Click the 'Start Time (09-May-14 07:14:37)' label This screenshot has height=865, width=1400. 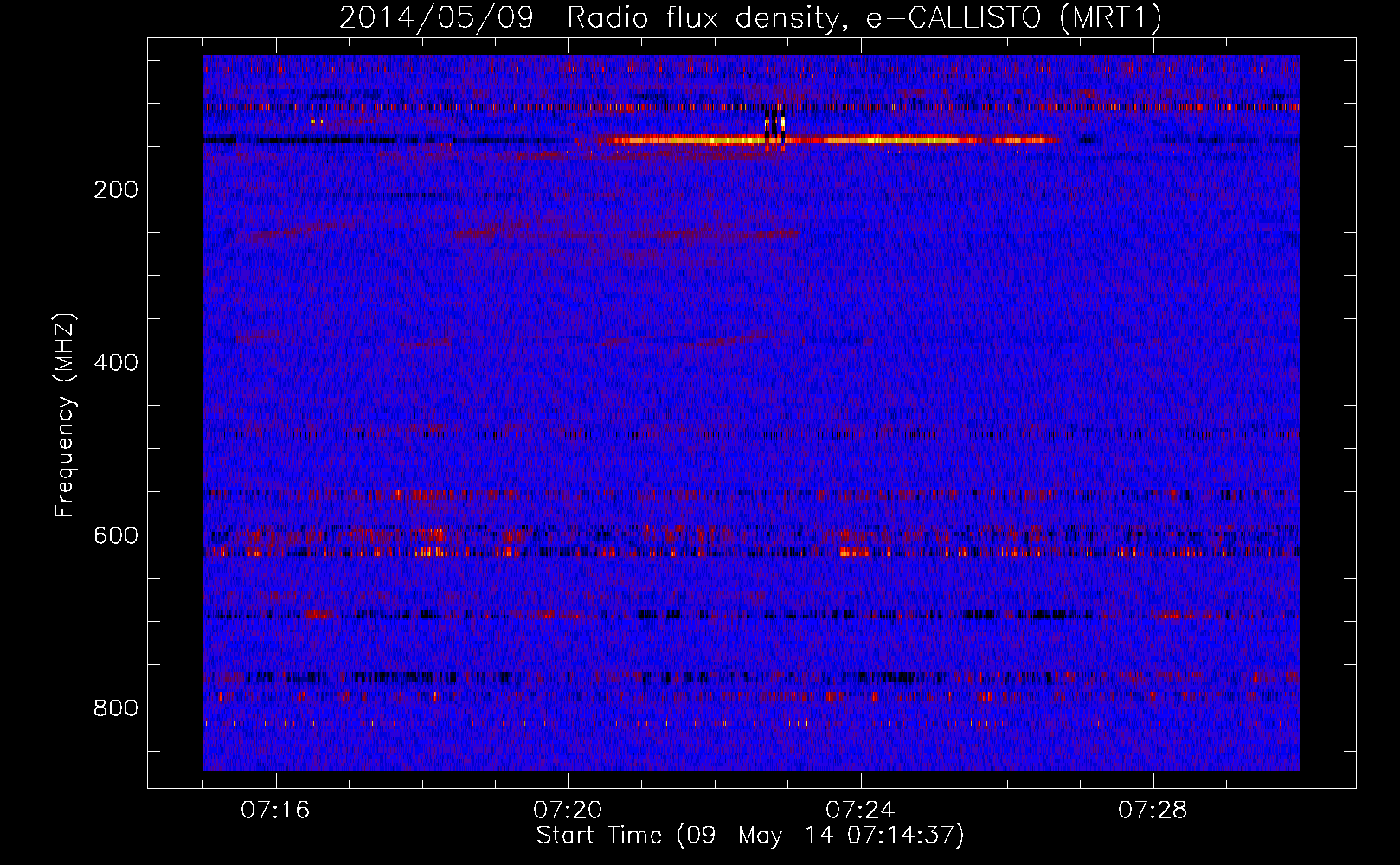click(750, 836)
